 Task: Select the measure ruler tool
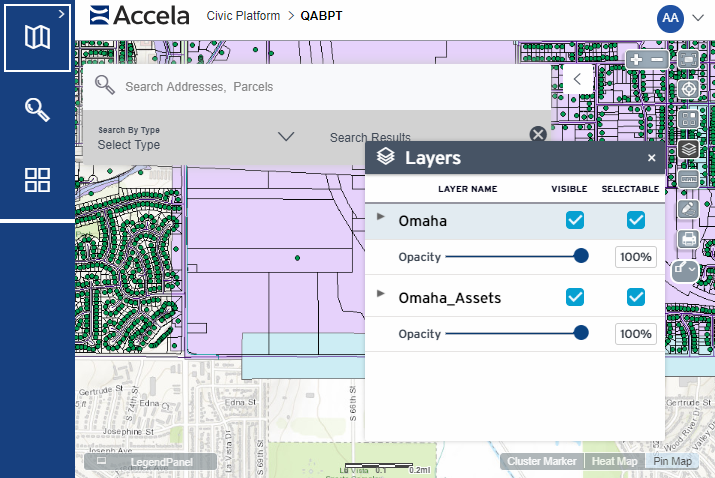tap(688, 179)
